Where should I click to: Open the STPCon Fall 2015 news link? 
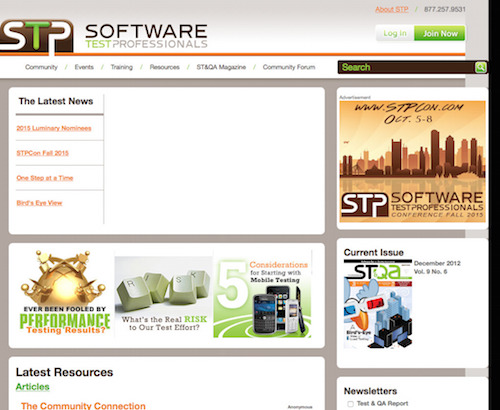click(42, 153)
